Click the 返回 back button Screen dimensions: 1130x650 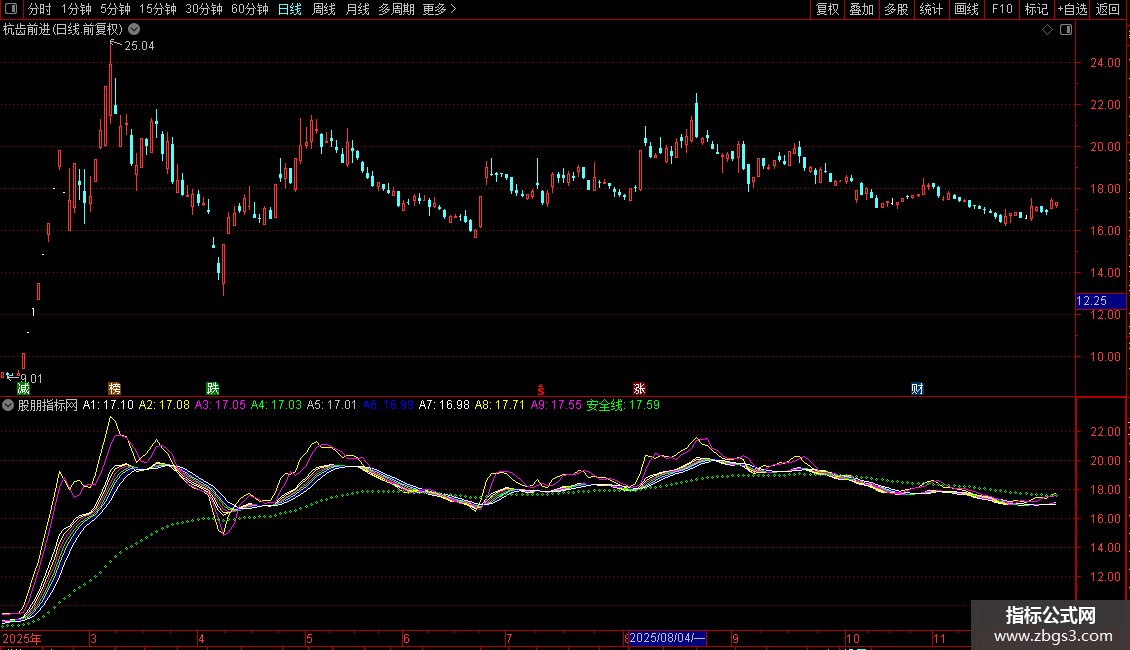point(1108,9)
